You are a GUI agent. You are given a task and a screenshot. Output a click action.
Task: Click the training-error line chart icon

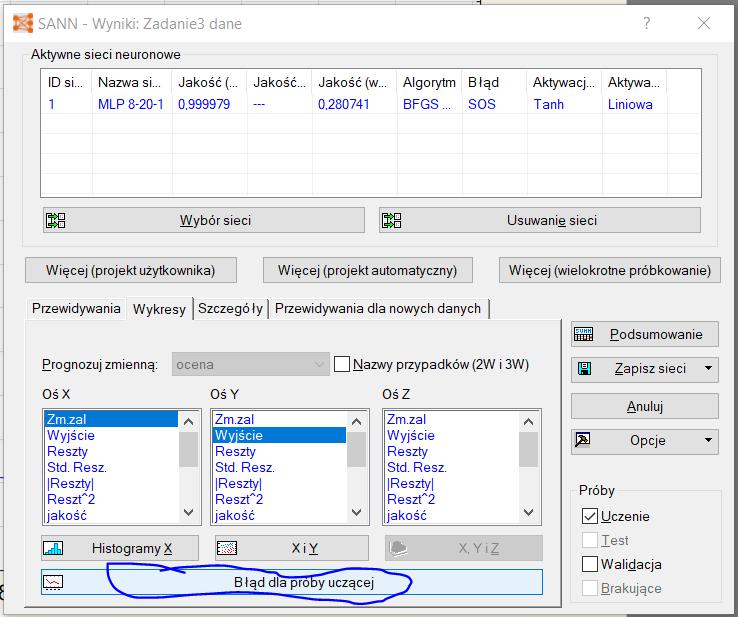point(53,583)
